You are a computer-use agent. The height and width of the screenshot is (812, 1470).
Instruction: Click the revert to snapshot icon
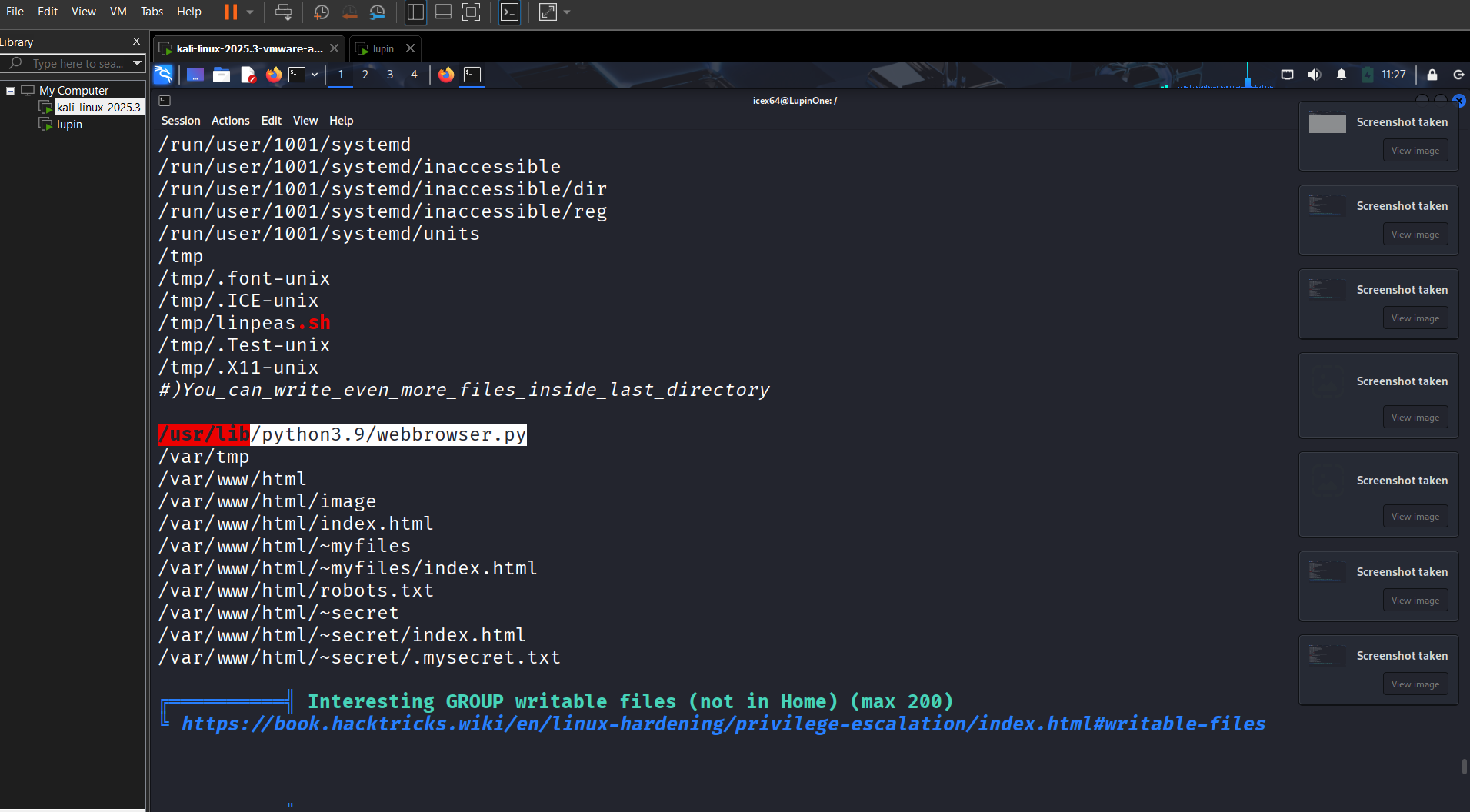point(349,12)
